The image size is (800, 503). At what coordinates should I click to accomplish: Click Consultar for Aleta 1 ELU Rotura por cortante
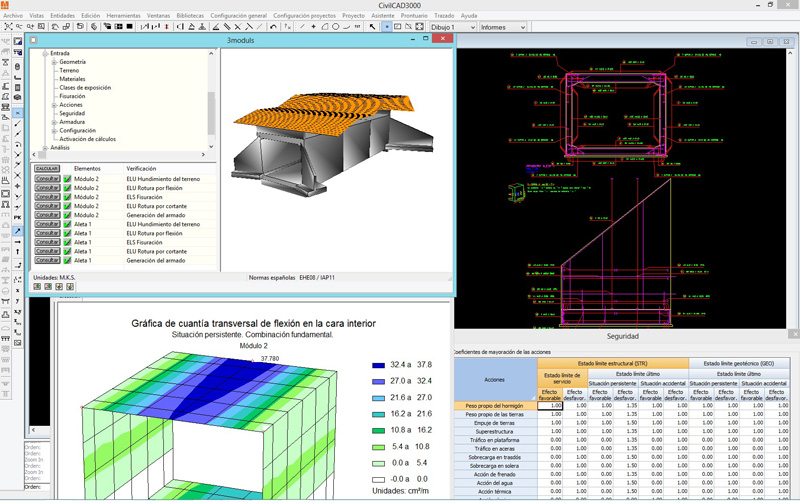pos(47,251)
